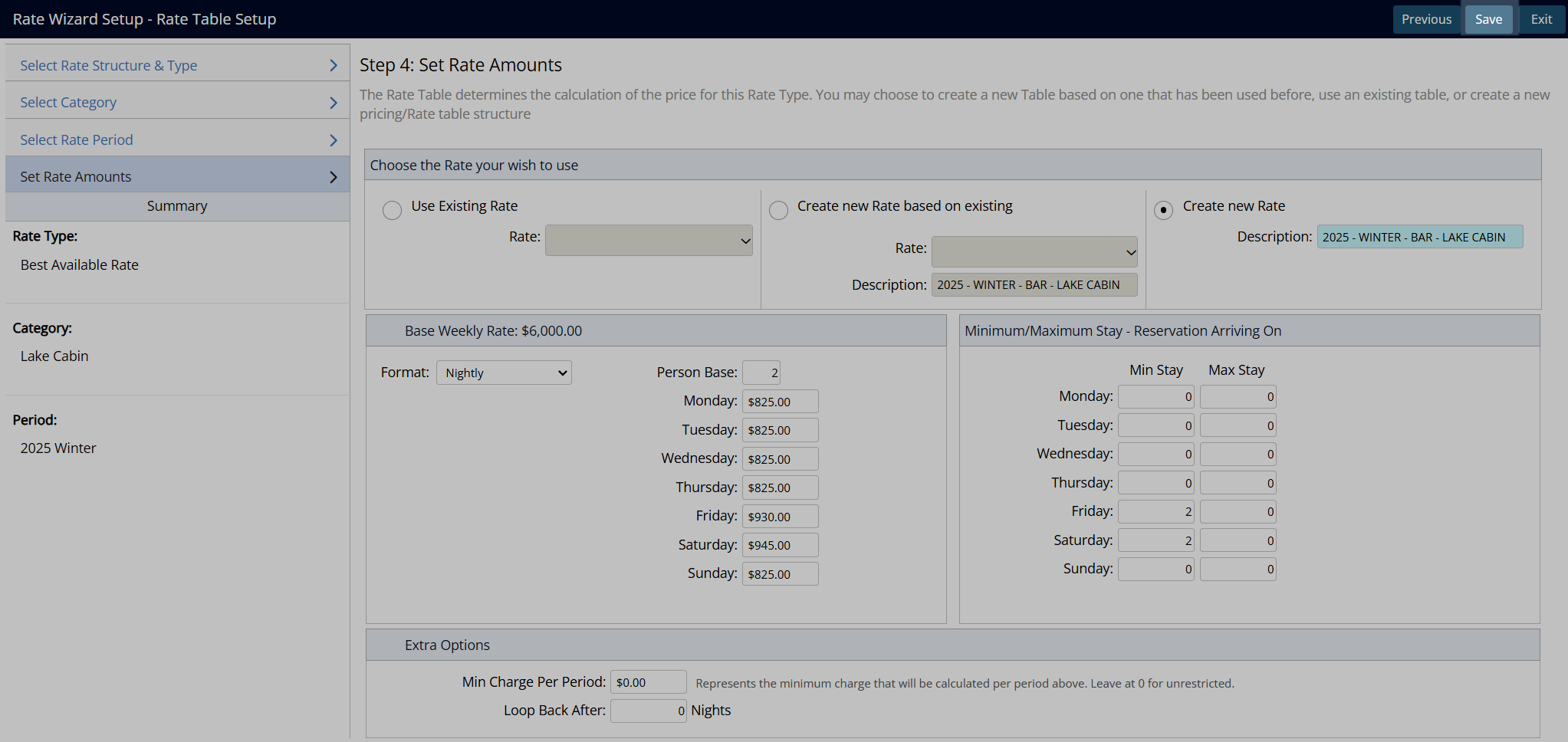Open the Set Rate Amounts step

[x=177, y=176]
